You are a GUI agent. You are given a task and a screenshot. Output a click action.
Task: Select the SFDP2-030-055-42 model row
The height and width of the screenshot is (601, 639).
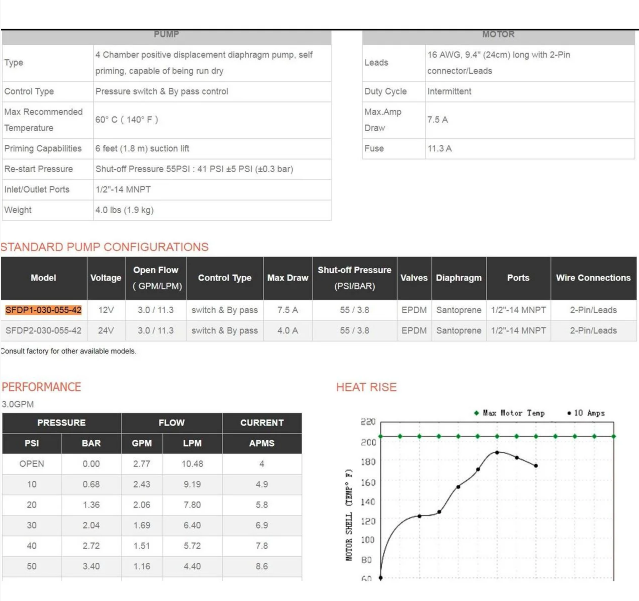tap(43, 330)
